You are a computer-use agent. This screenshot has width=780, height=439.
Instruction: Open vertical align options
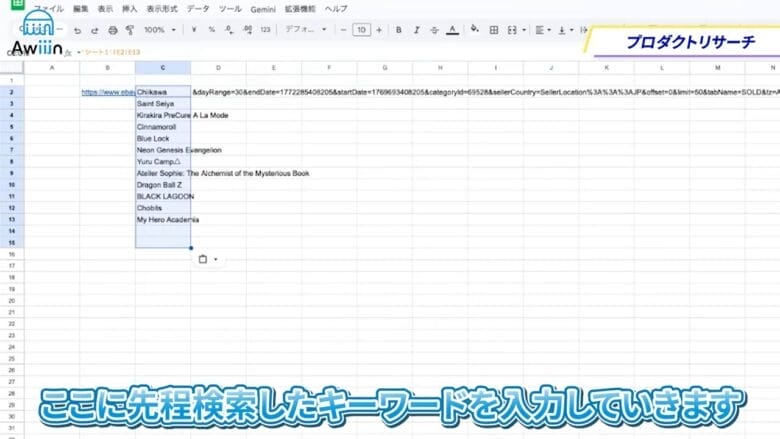pyautogui.click(x=565, y=30)
